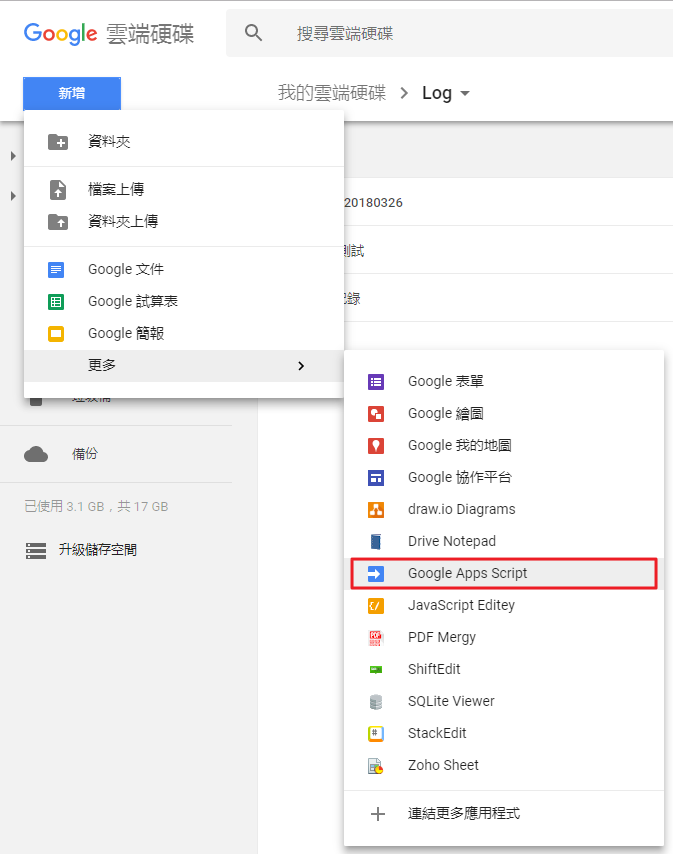Click the Google Sites icon
673x854 pixels.
(376, 478)
